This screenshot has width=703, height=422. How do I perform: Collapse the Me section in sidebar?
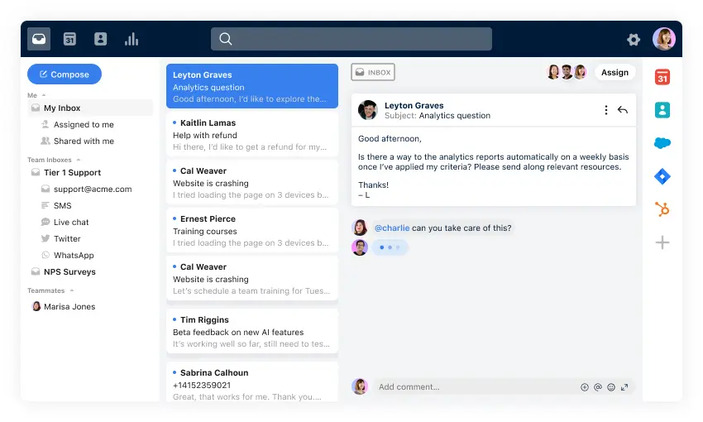[44, 95]
